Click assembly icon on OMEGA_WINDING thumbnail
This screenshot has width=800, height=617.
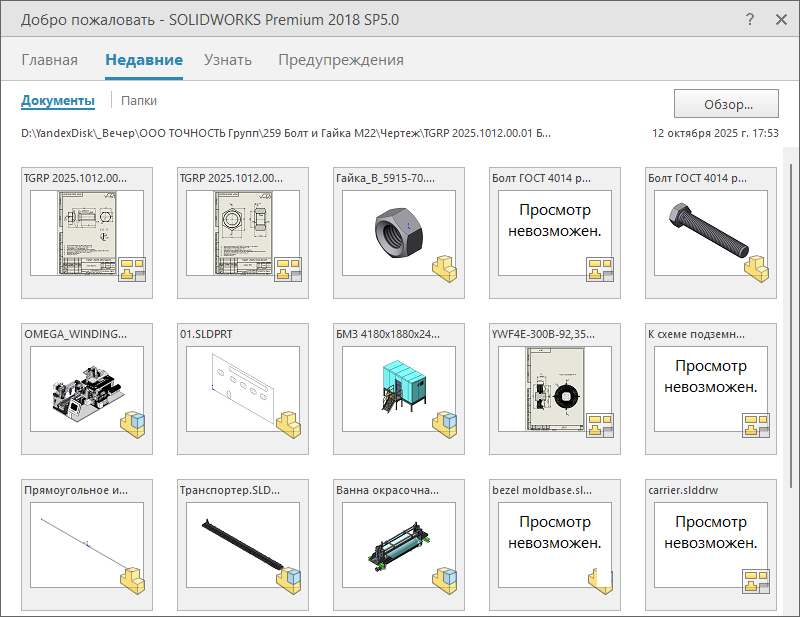[133, 424]
